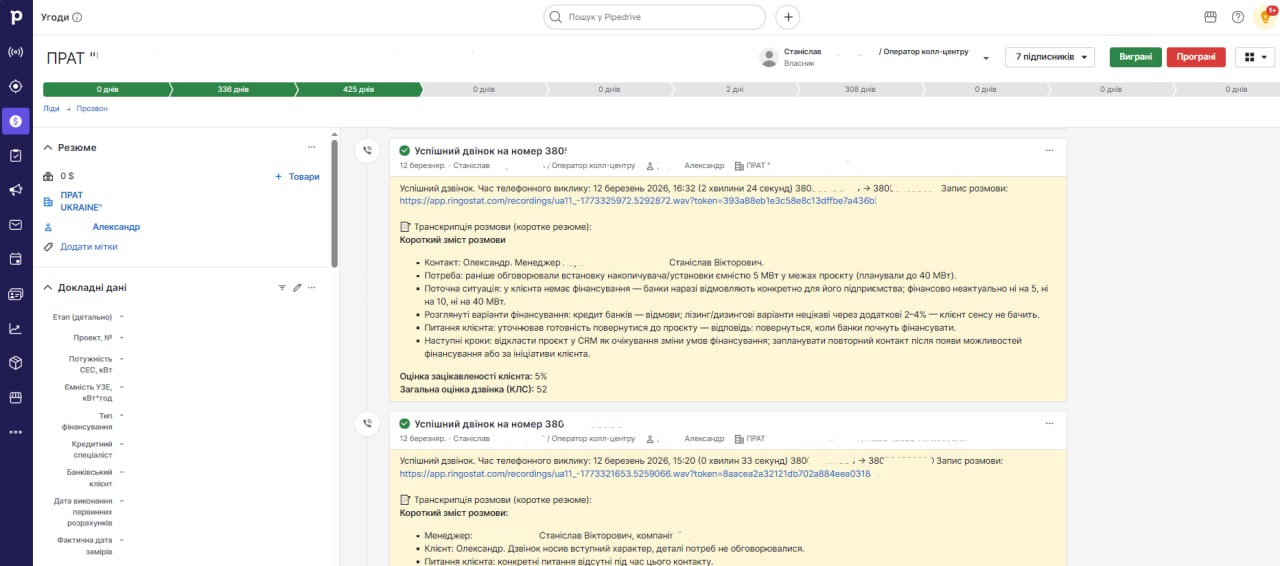
Task: Open the owner dropdown arrow
Action: pyautogui.click(x=986, y=58)
